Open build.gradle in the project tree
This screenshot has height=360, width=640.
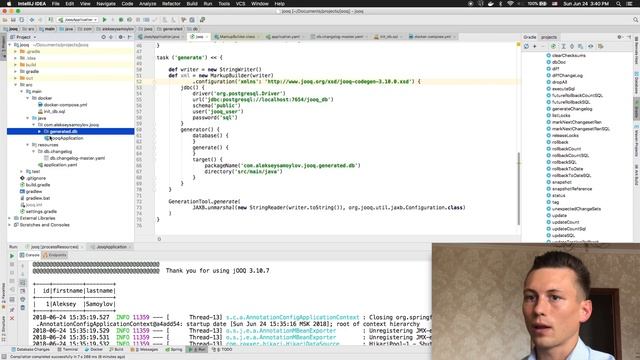[x=38, y=185]
